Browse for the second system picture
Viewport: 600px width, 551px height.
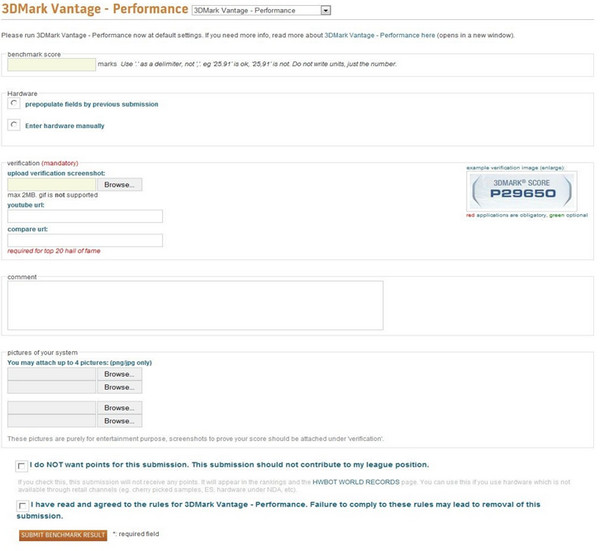click(120, 387)
